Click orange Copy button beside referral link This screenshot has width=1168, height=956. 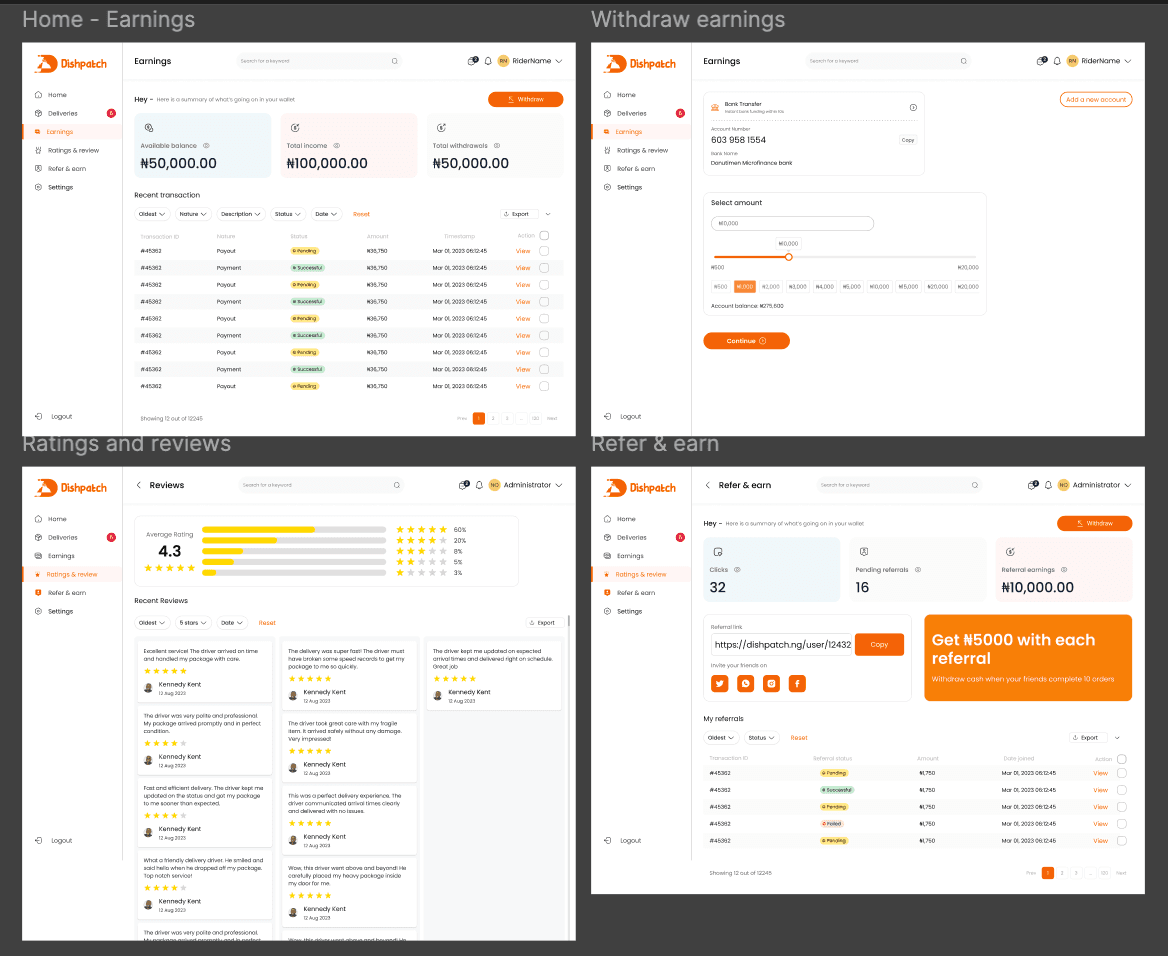point(880,645)
